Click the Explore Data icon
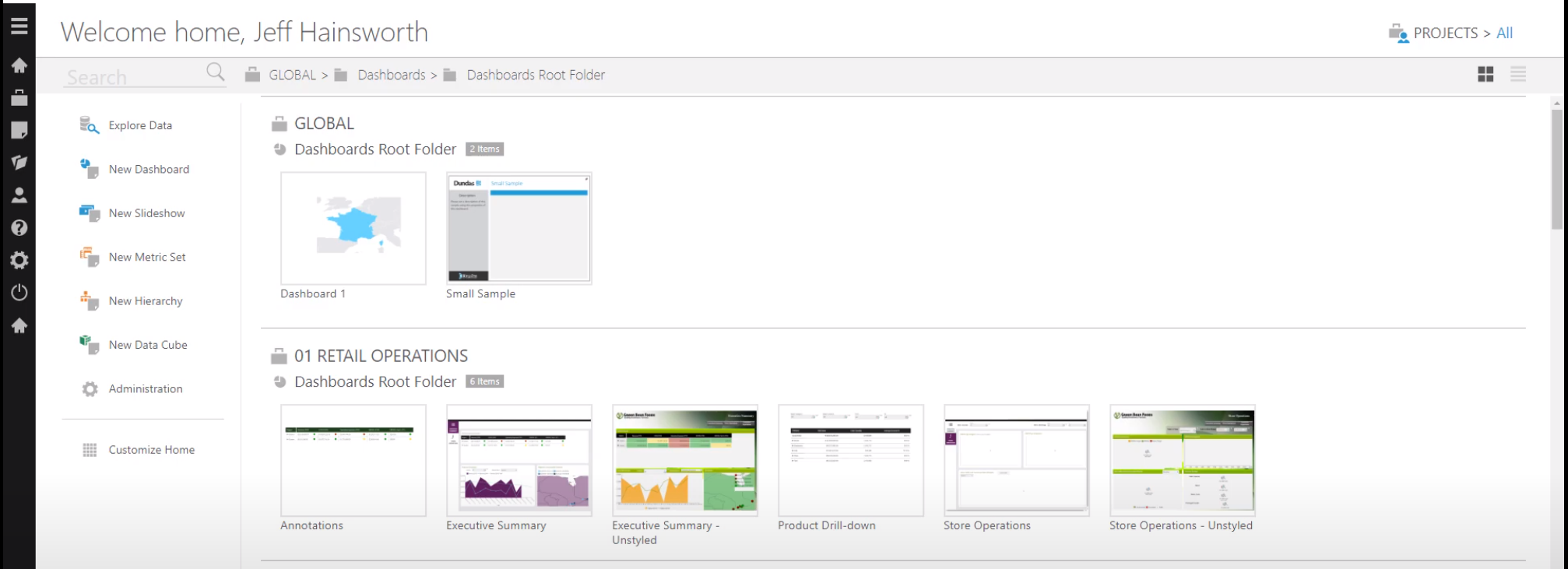 click(90, 125)
